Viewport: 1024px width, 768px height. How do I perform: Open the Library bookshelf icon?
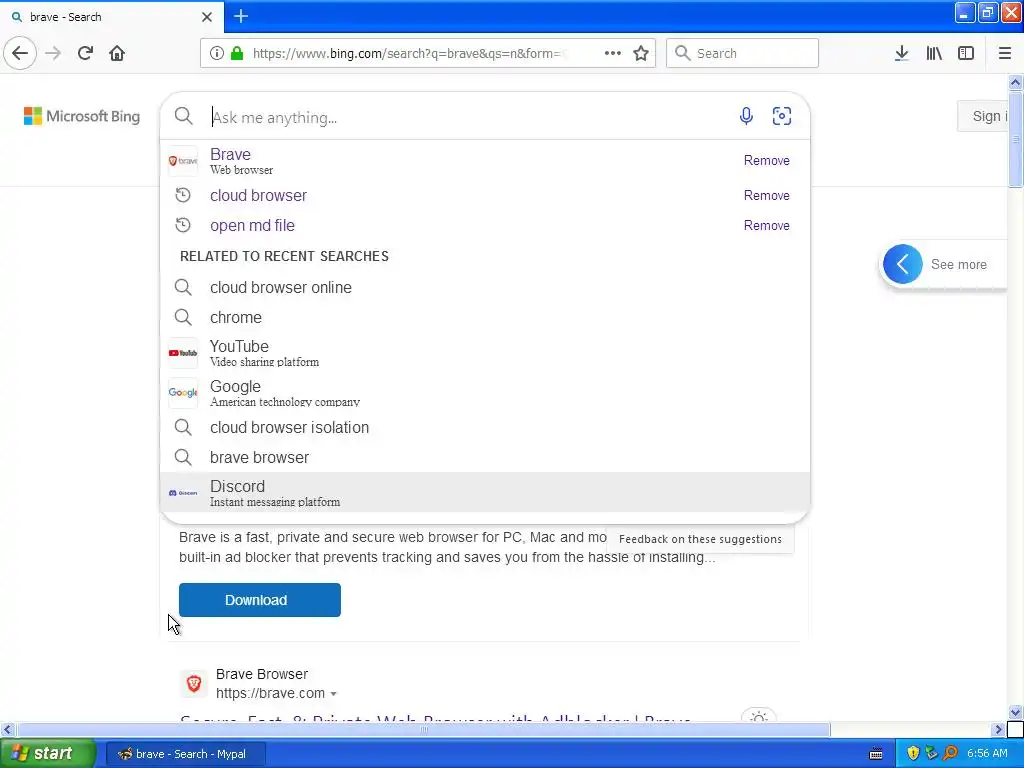934,53
